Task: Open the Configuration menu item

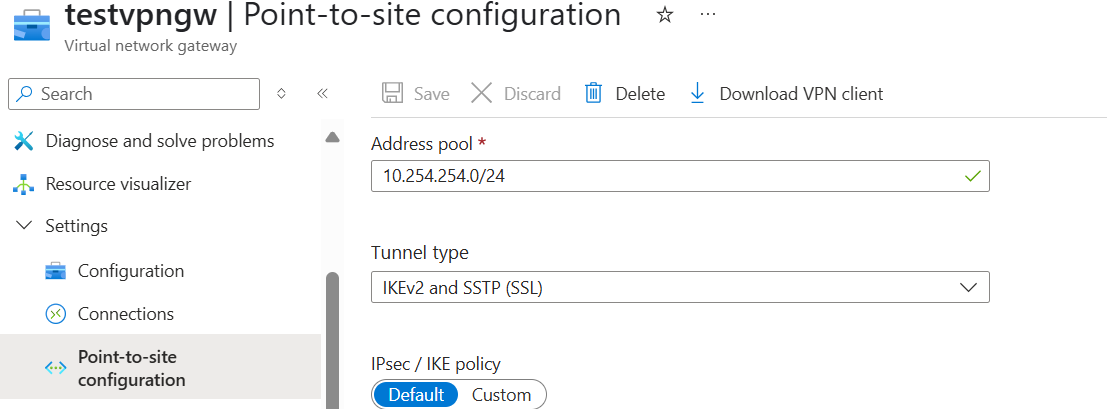Action: click(x=130, y=271)
